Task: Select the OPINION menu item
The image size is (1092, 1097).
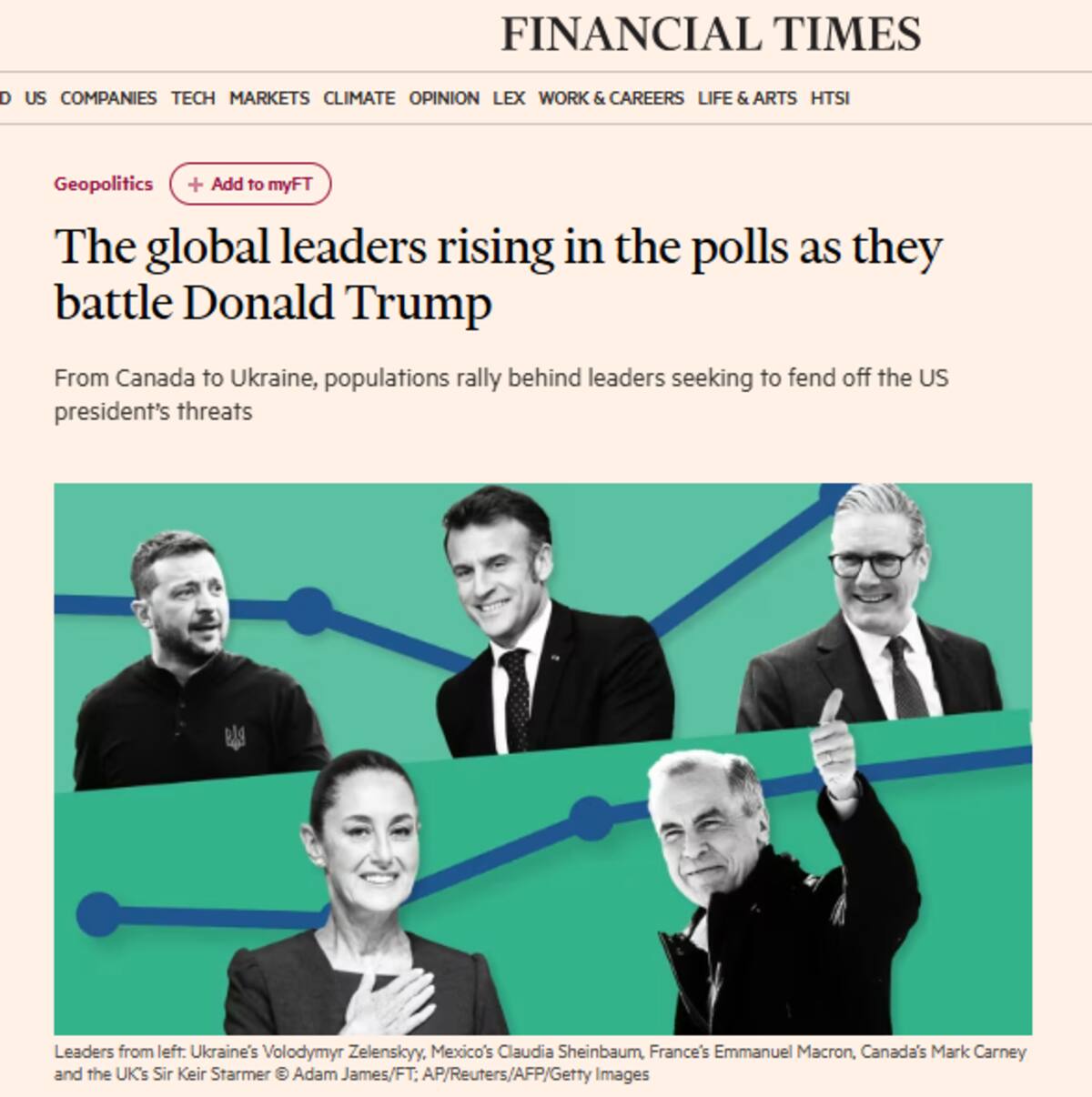Action: (x=444, y=97)
